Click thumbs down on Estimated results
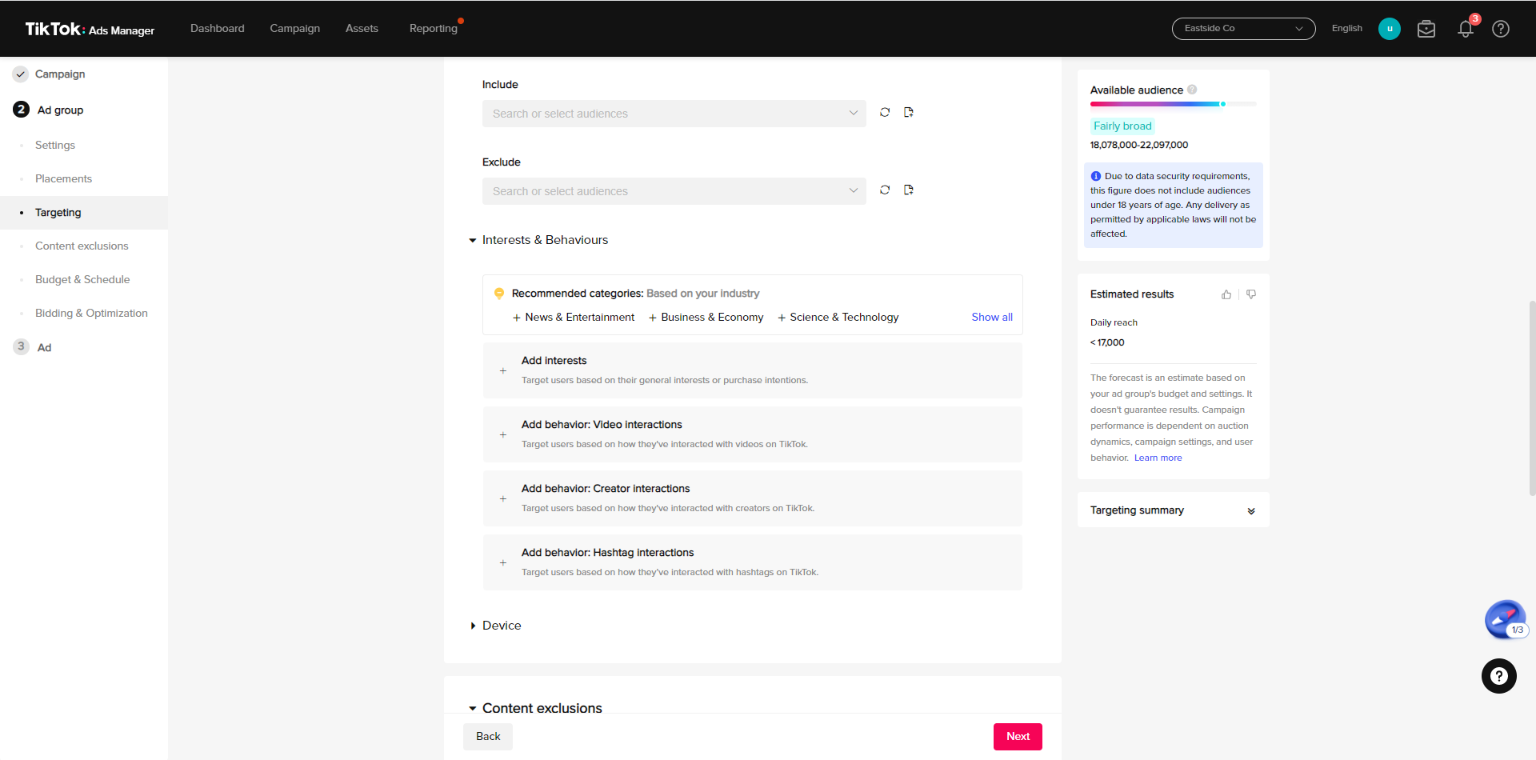This screenshot has height=760, width=1536. click(1251, 294)
